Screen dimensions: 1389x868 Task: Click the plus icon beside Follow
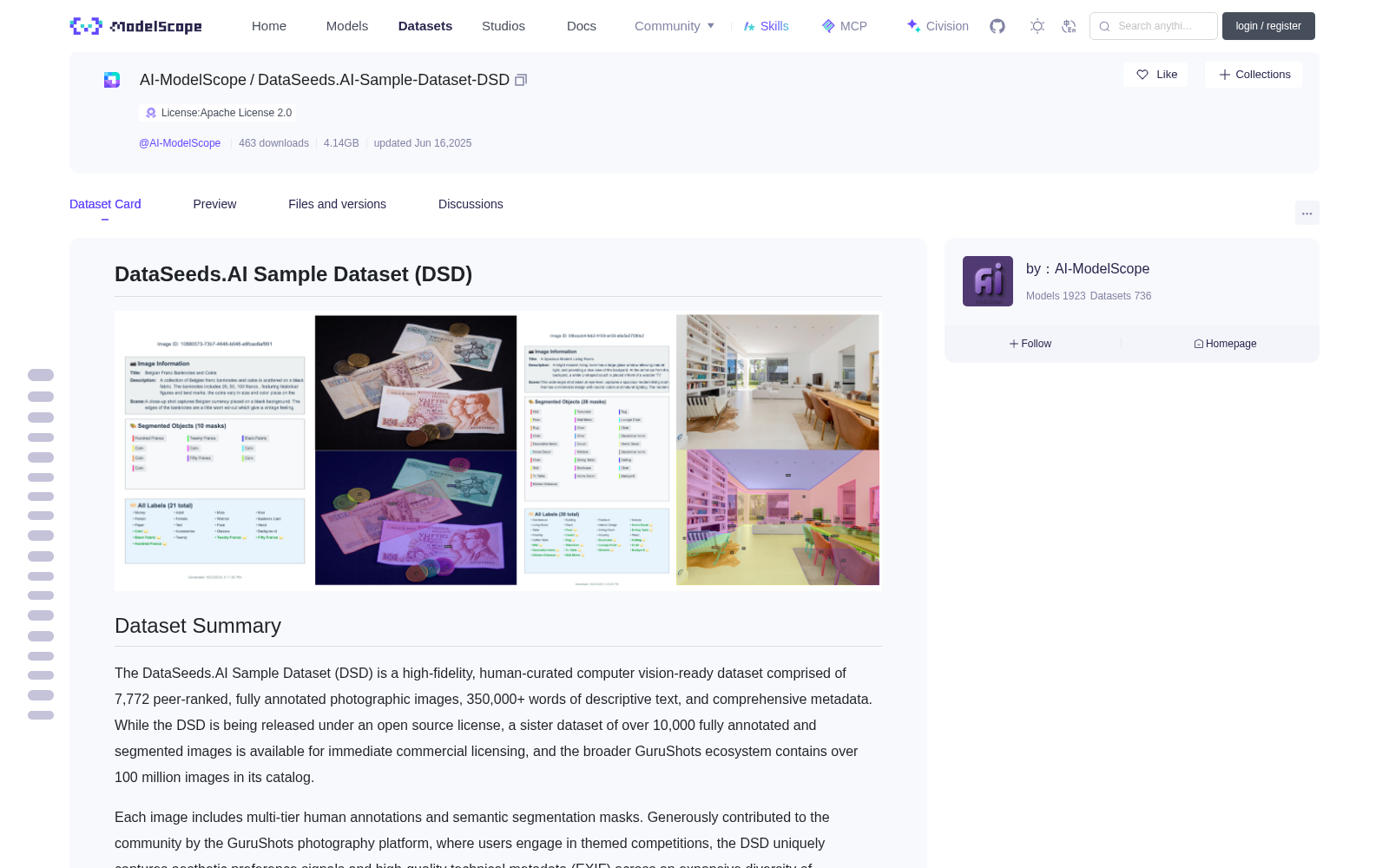coord(1013,344)
